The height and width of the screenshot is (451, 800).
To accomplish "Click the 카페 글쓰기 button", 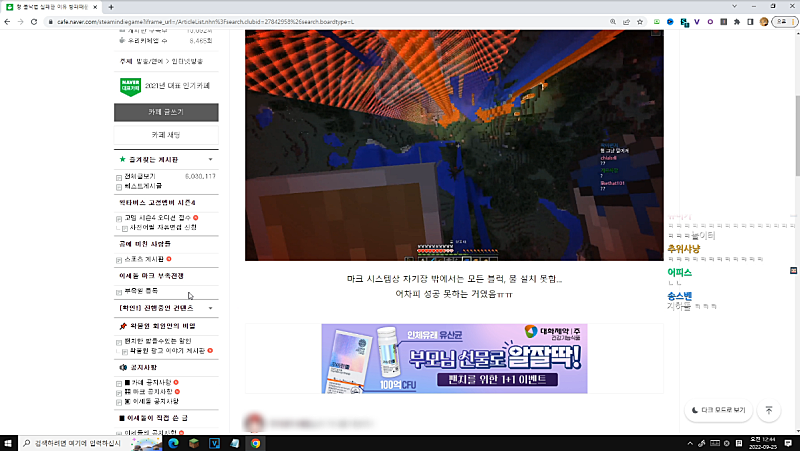I will (x=166, y=112).
